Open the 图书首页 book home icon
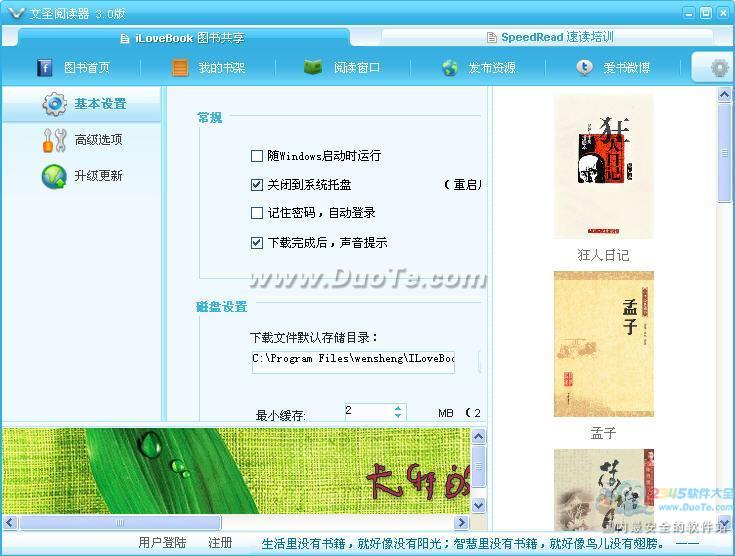This screenshot has height=556, width=735. click(x=45, y=68)
